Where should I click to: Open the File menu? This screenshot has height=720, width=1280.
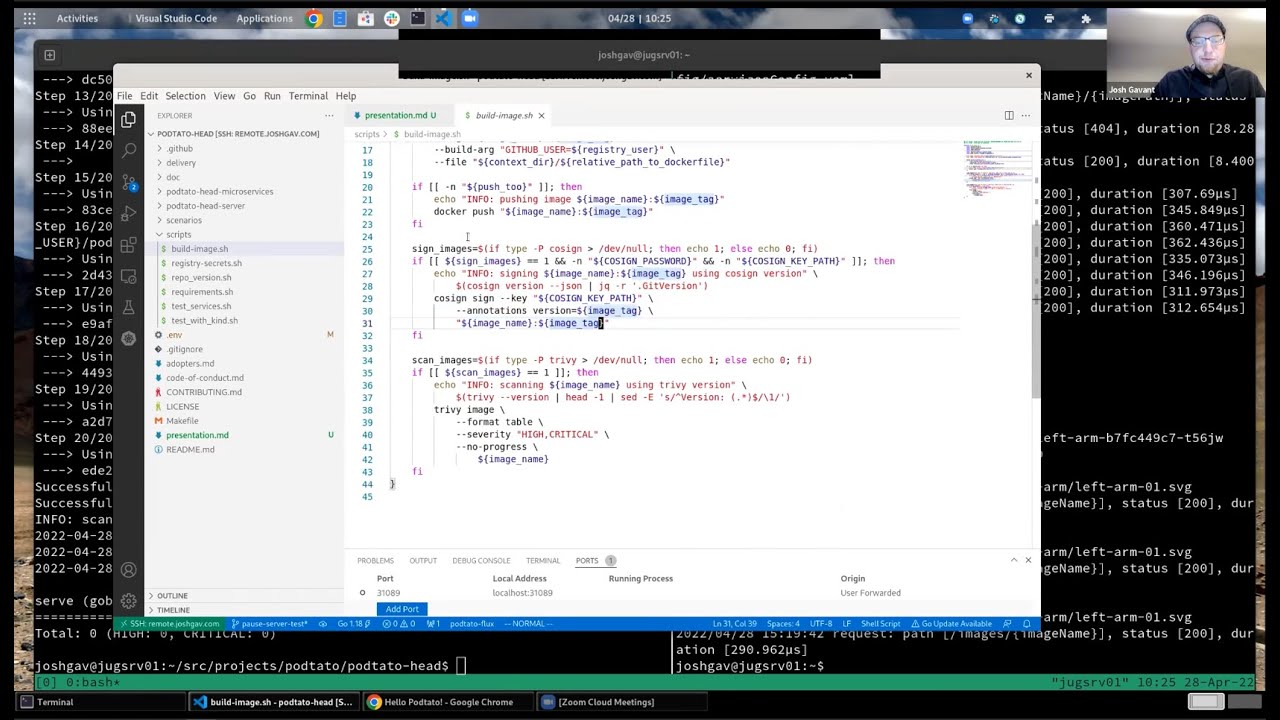(x=124, y=96)
